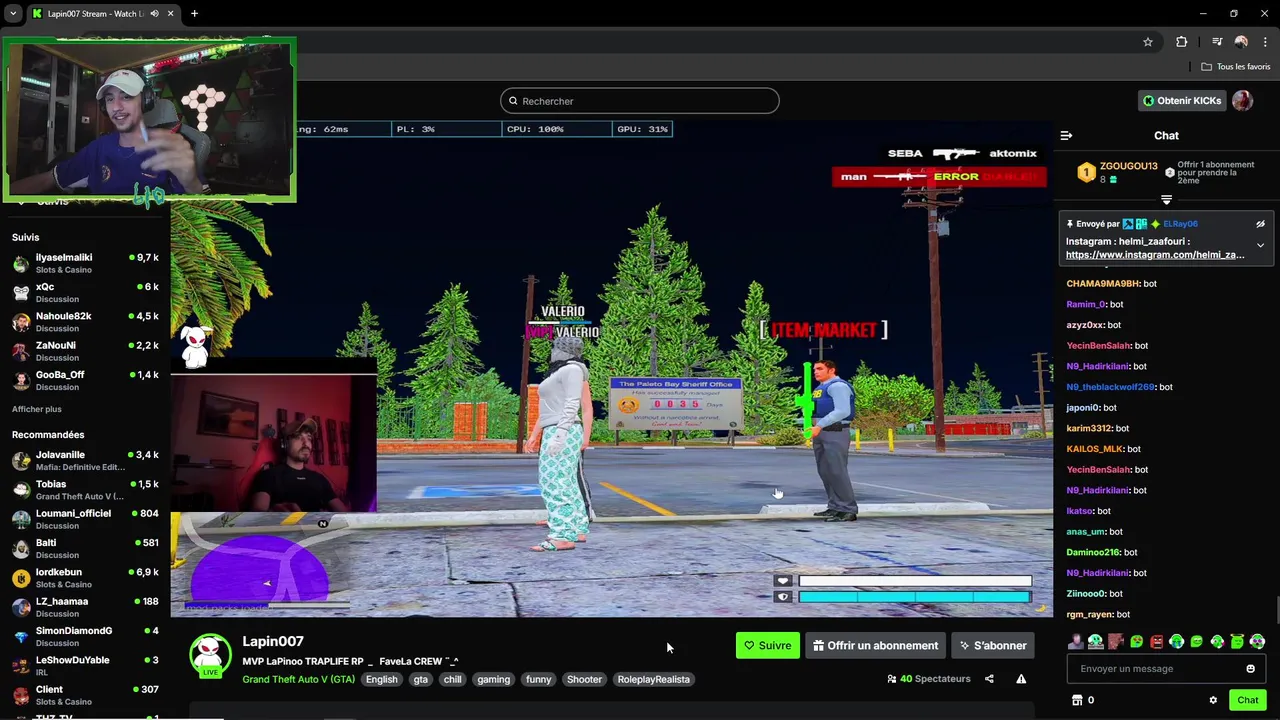Click Obtenir KICKs button

pos(1181,101)
